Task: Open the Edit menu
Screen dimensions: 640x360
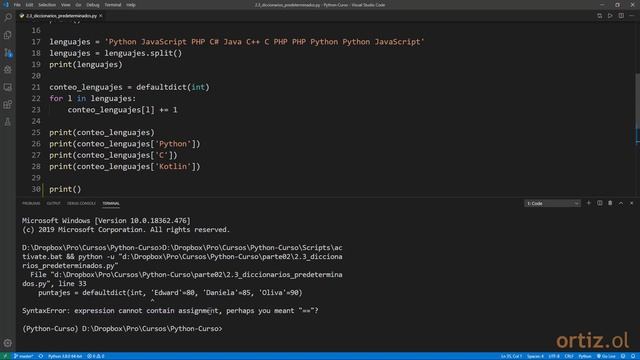Action: pos(29,5)
